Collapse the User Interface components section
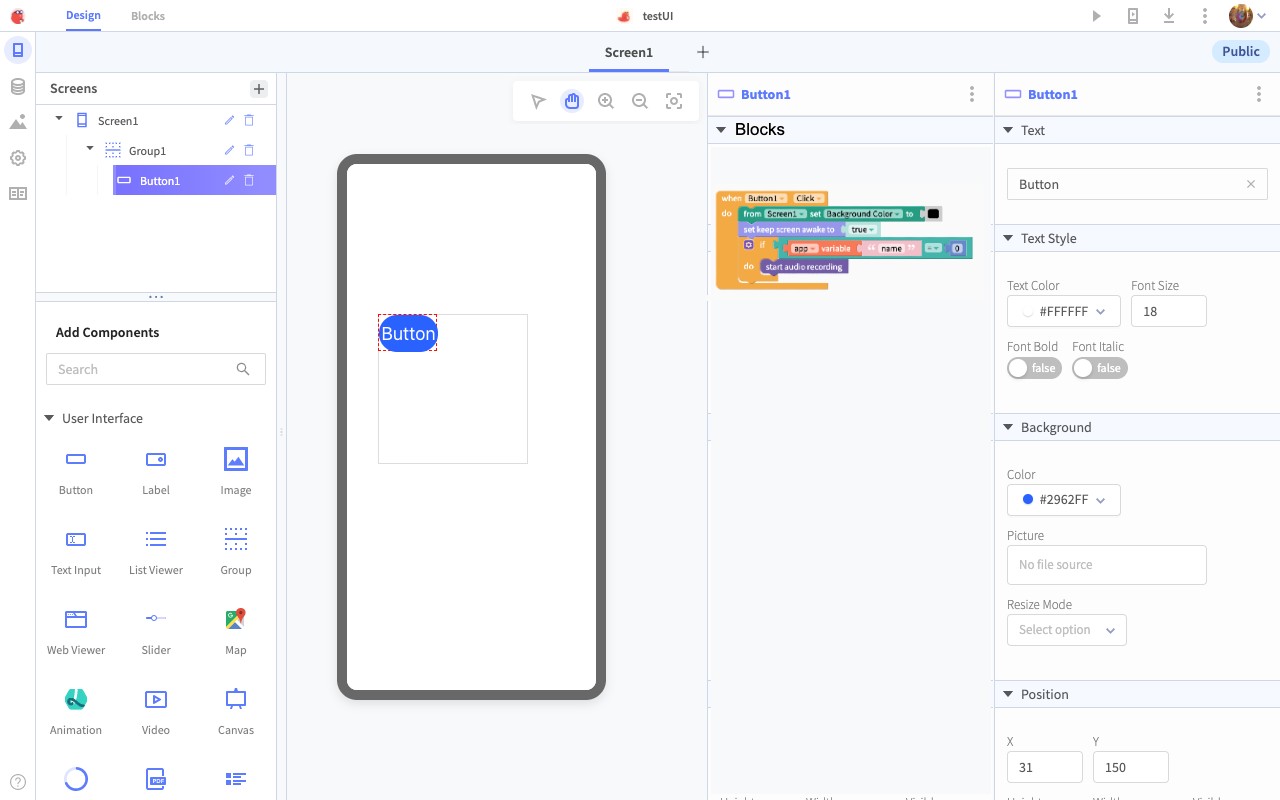The height and width of the screenshot is (800, 1280). tap(49, 418)
